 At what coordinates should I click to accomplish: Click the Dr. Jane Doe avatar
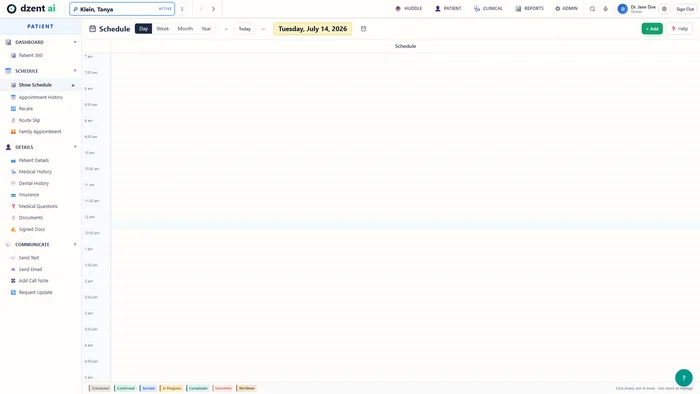point(622,9)
